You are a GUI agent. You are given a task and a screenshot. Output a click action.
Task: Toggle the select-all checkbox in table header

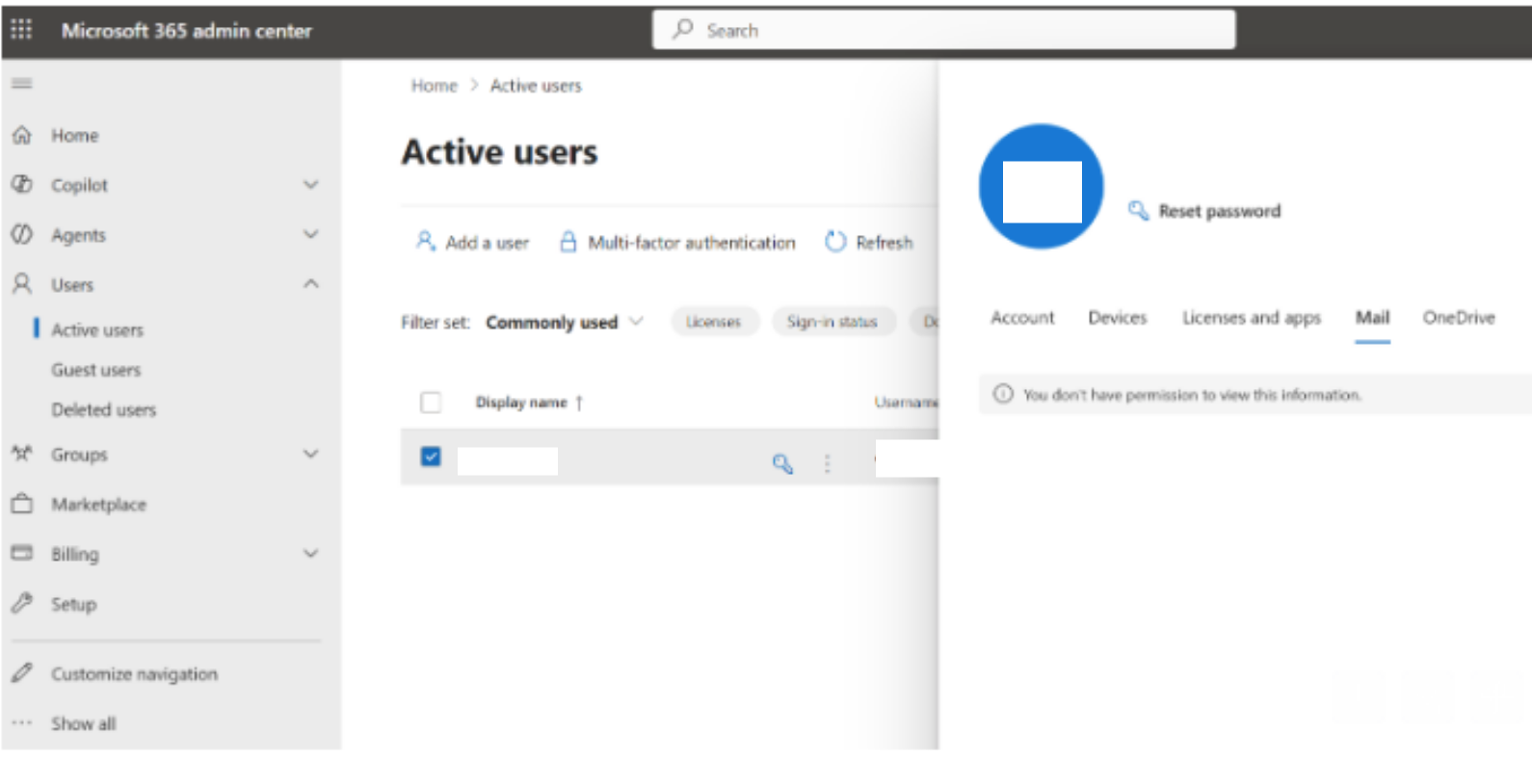tap(431, 403)
